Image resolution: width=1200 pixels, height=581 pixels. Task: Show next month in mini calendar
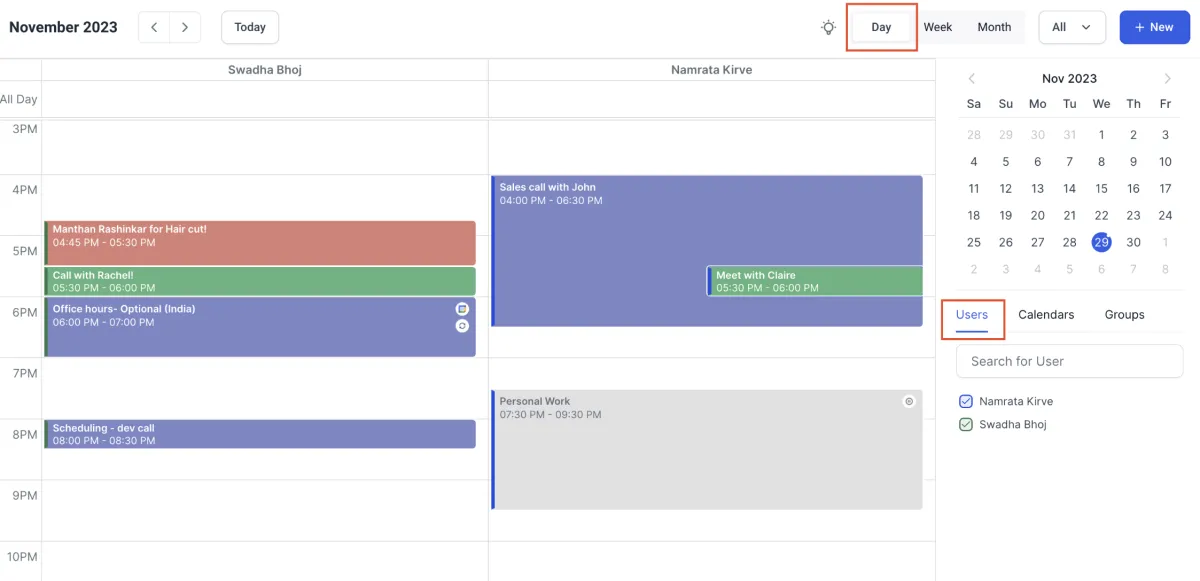[1167, 78]
